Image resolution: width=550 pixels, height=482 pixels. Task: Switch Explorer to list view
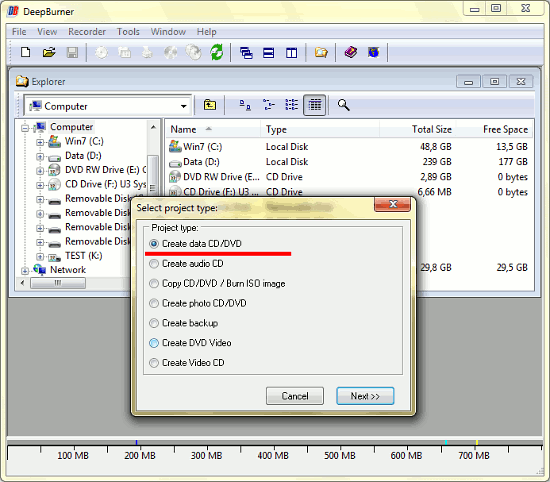click(x=291, y=105)
